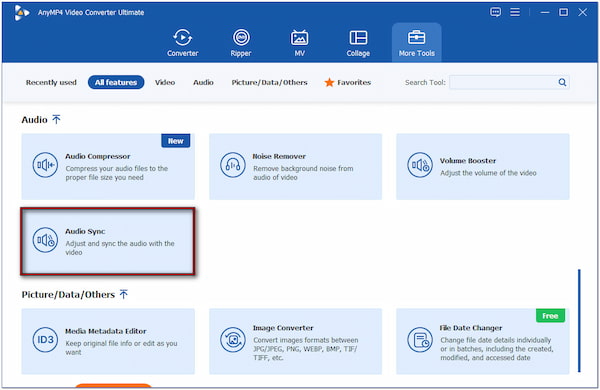Viewport: 600px width, 390px height.
Task: Click the Audio Sync icon
Action: coord(45,240)
